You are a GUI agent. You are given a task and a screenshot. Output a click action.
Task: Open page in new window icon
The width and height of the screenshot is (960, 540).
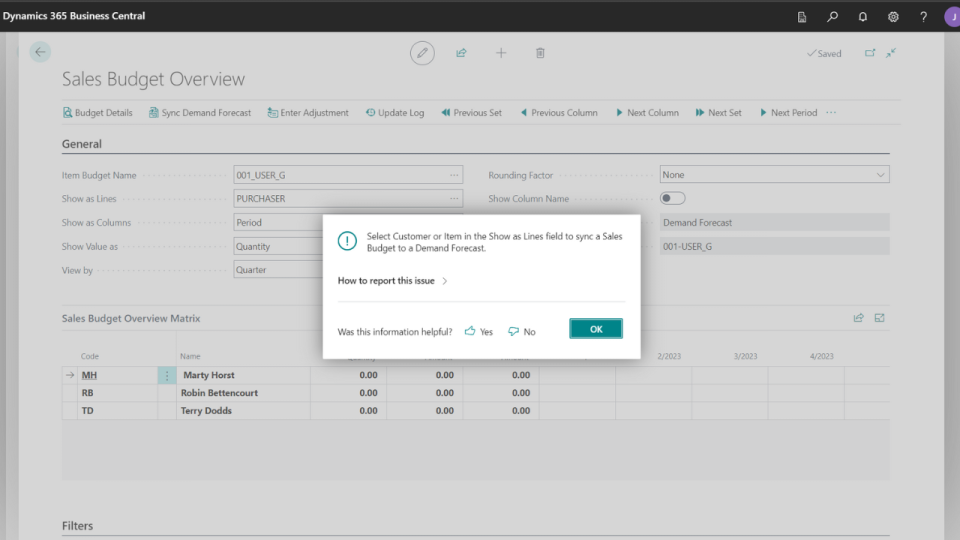coord(870,53)
